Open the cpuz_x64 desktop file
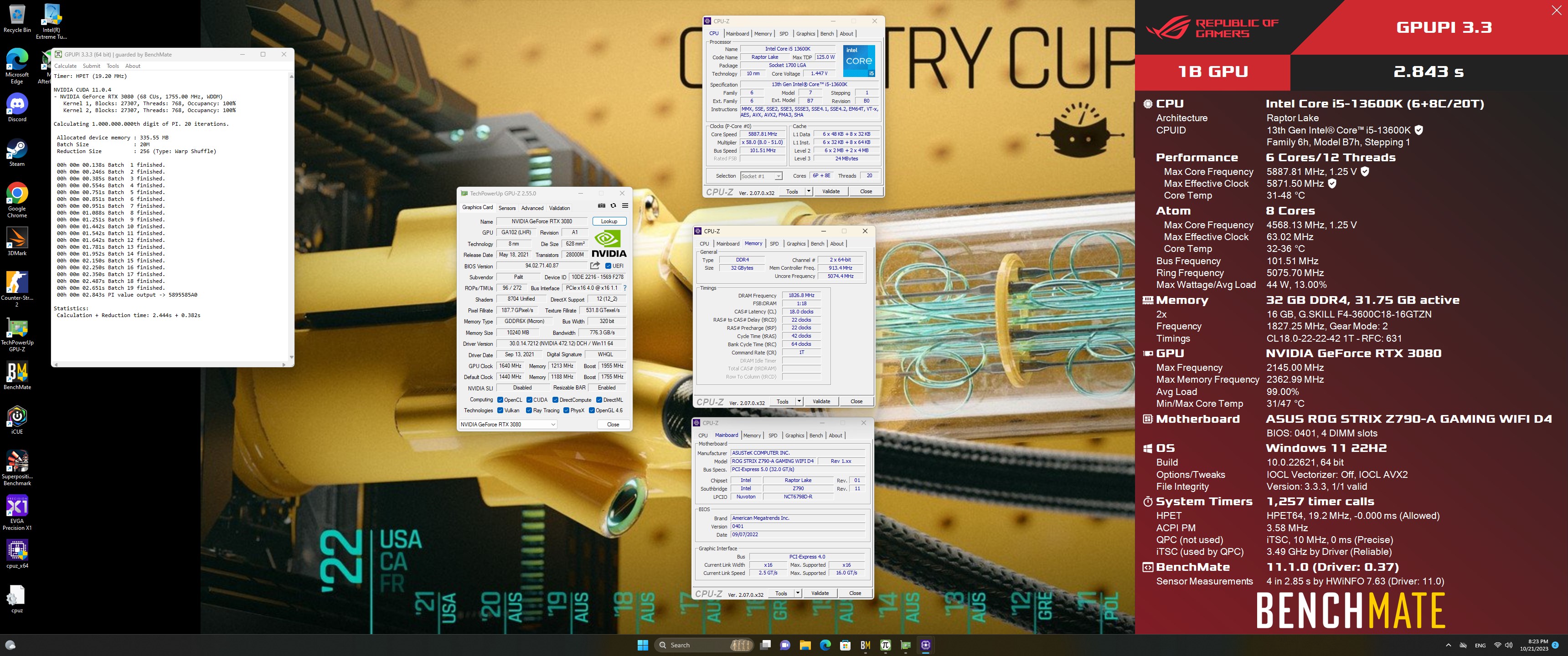Image resolution: width=1568 pixels, height=656 pixels. pos(17,553)
